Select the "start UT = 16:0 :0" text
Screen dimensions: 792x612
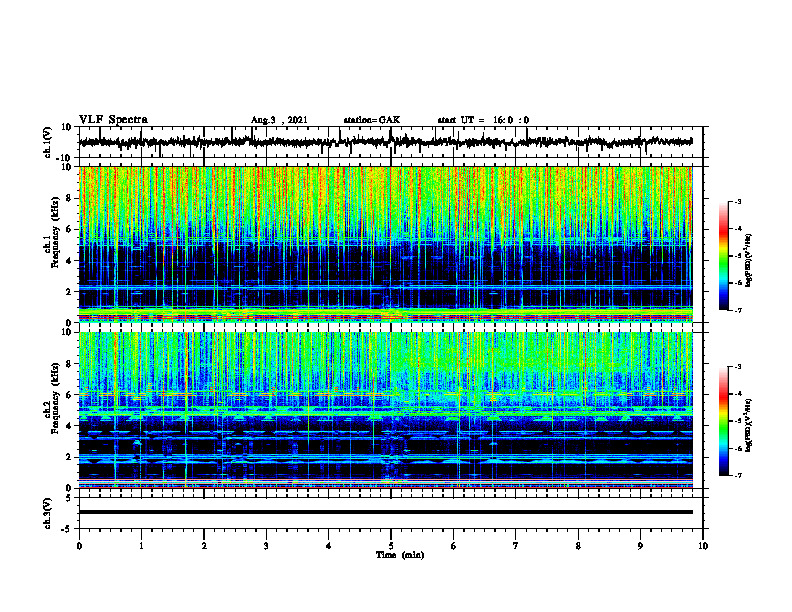click(x=483, y=120)
